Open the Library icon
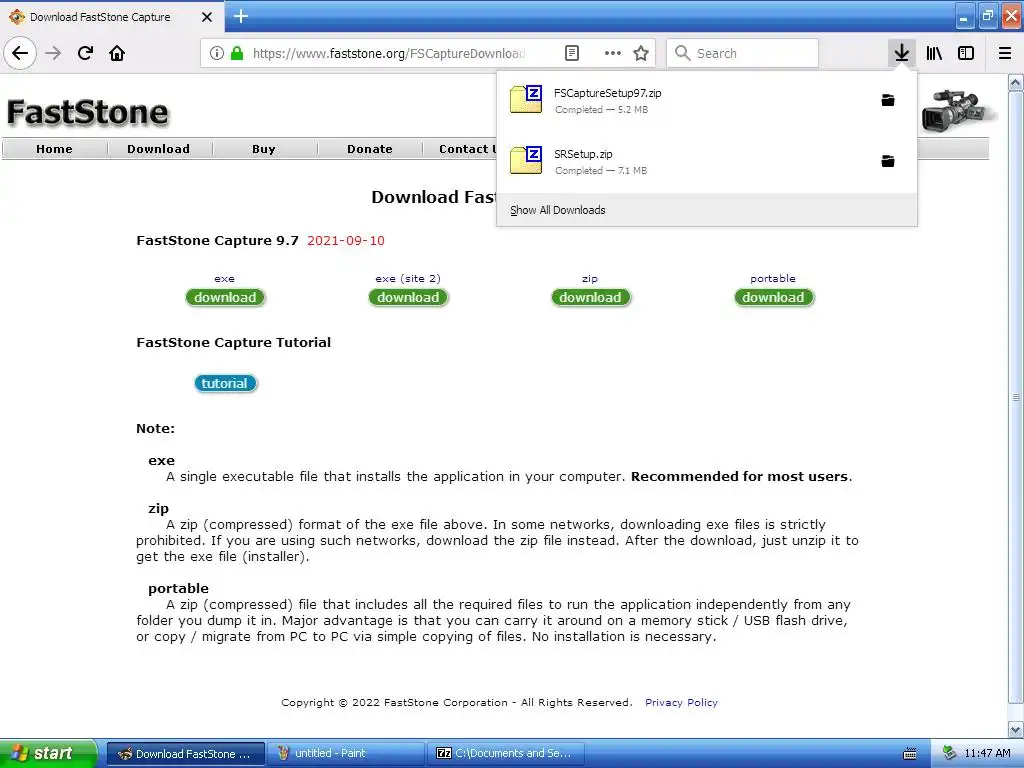The height and width of the screenshot is (768, 1024). pyautogui.click(x=934, y=53)
